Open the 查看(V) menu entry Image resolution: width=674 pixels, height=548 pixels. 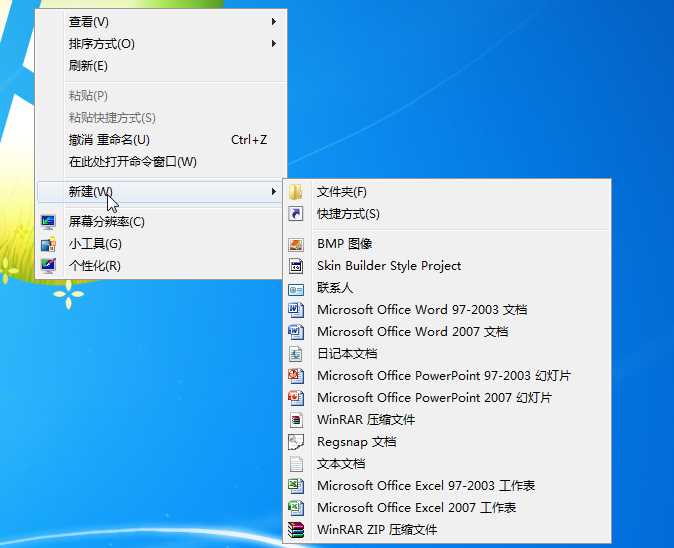click(x=161, y=21)
